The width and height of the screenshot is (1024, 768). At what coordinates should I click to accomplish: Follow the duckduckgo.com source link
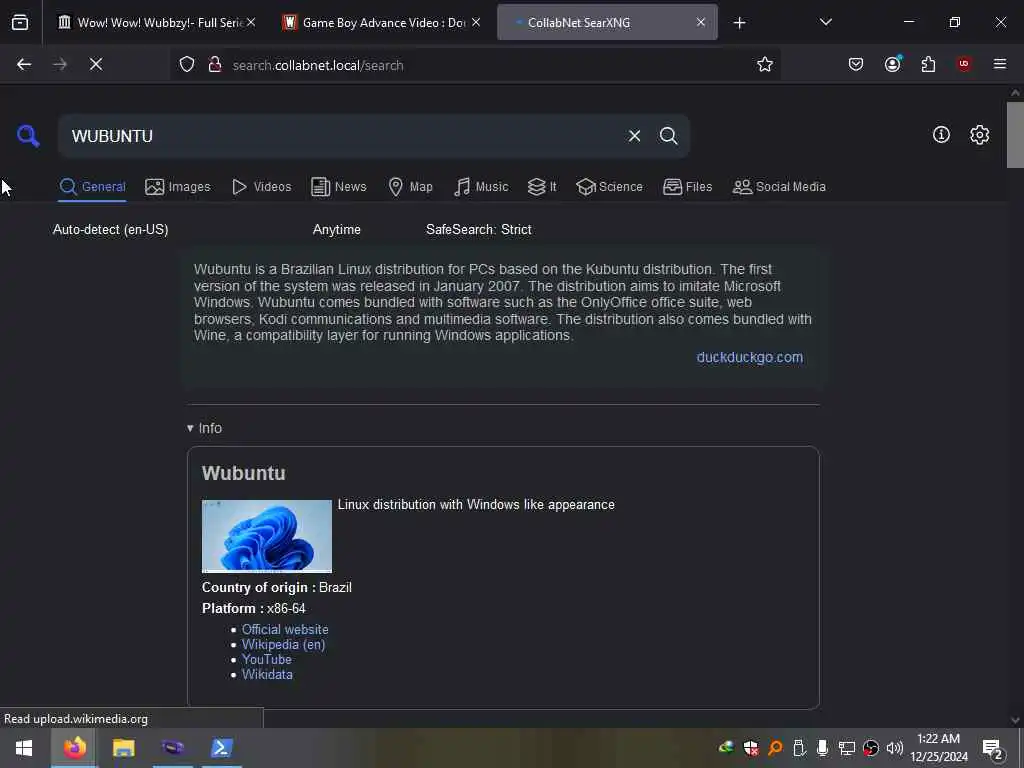(749, 357)
